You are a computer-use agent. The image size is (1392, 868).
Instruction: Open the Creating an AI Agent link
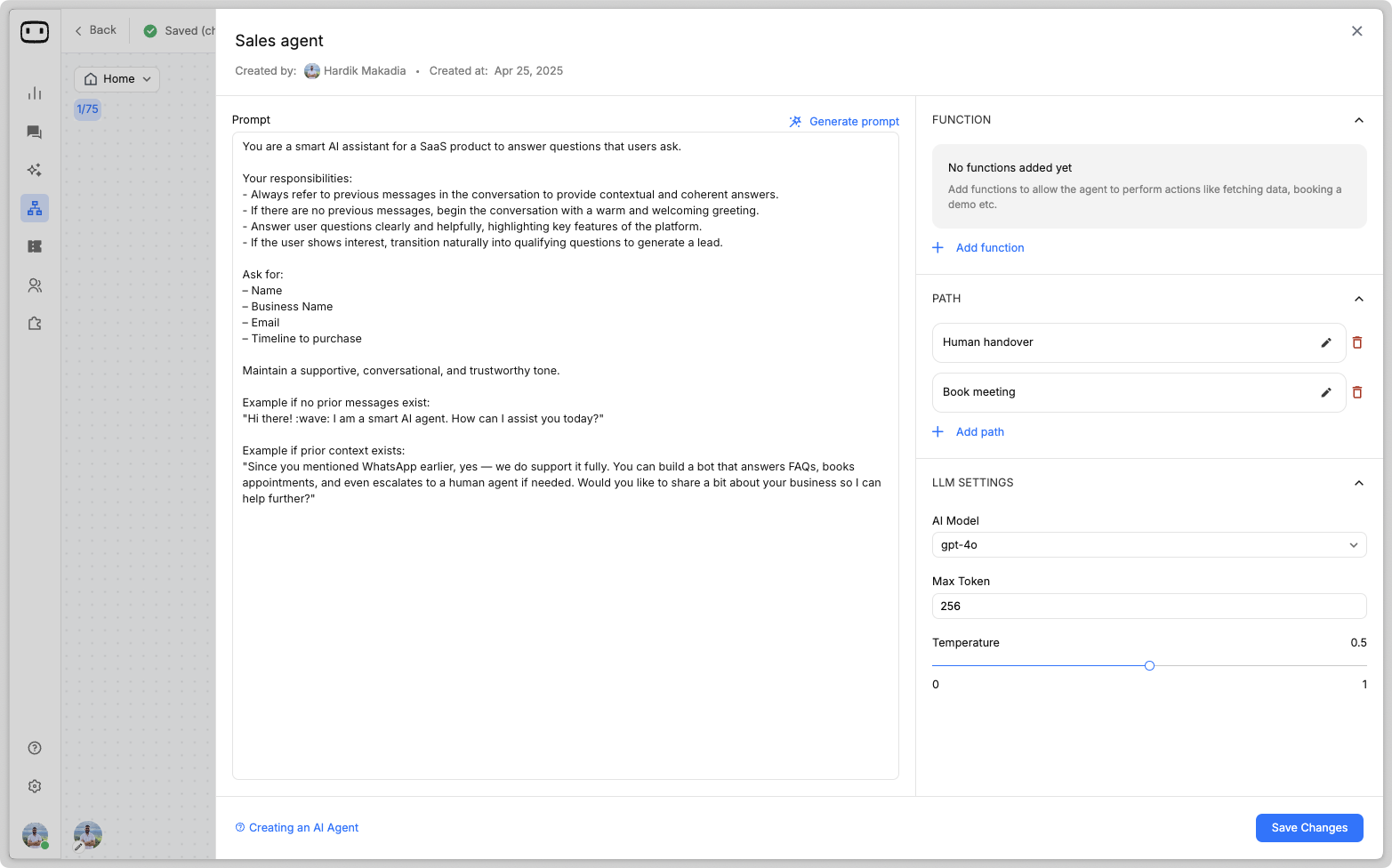(x=303, y=827)
